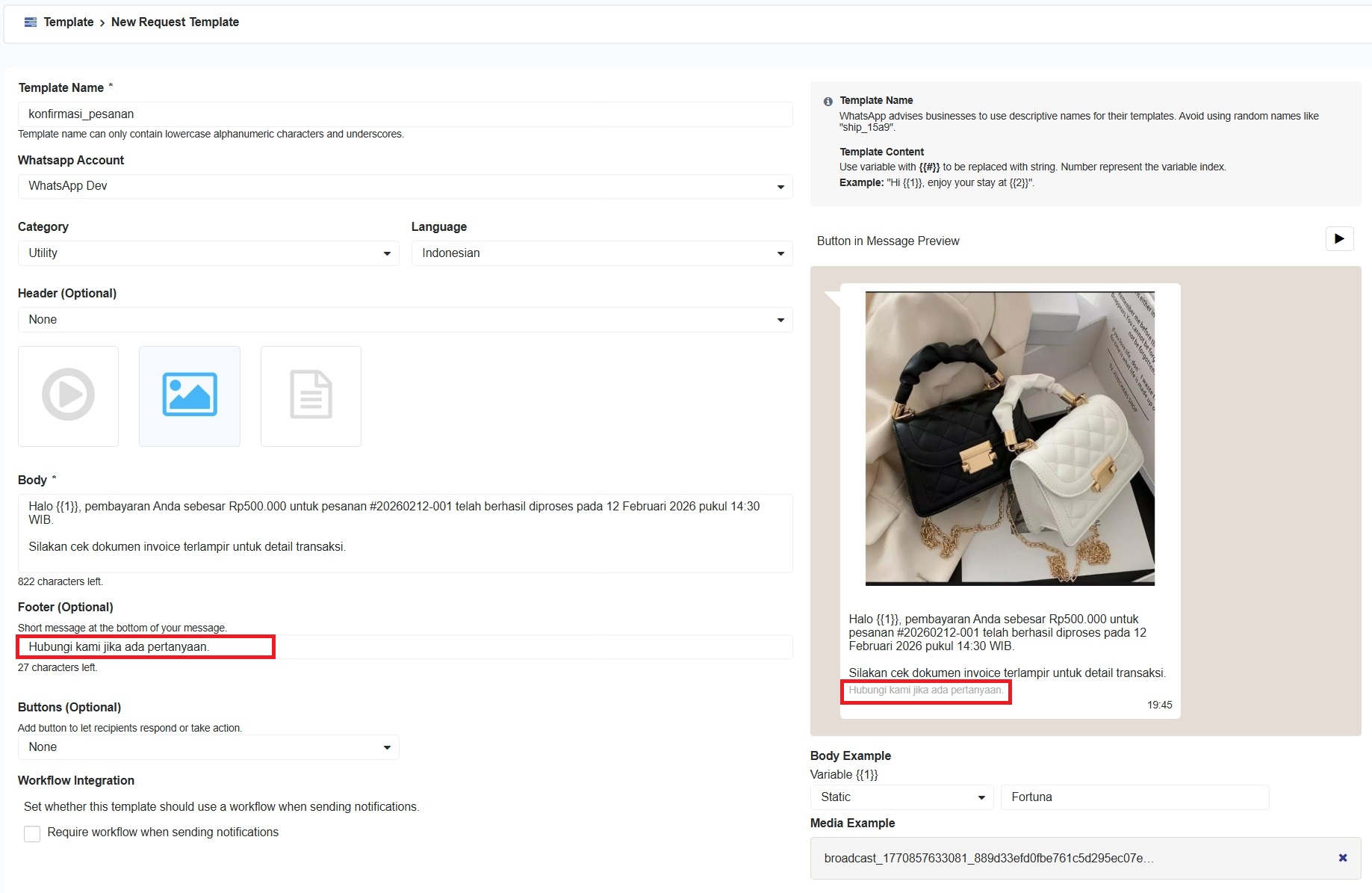Screen dimensions: 1372x893
Task: Open the Whatsapp Account dropdown
Action: 404,186
